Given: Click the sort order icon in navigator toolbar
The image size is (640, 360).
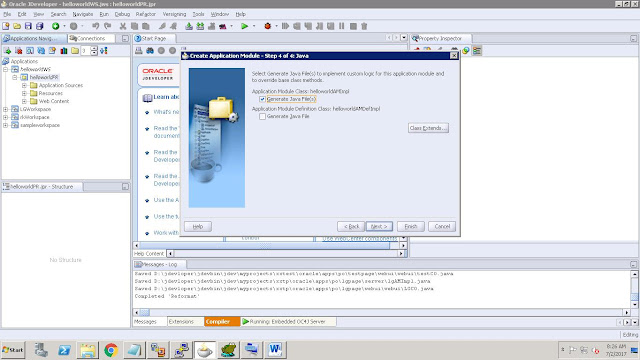Looking at the screenshot, I should (104, 51).
